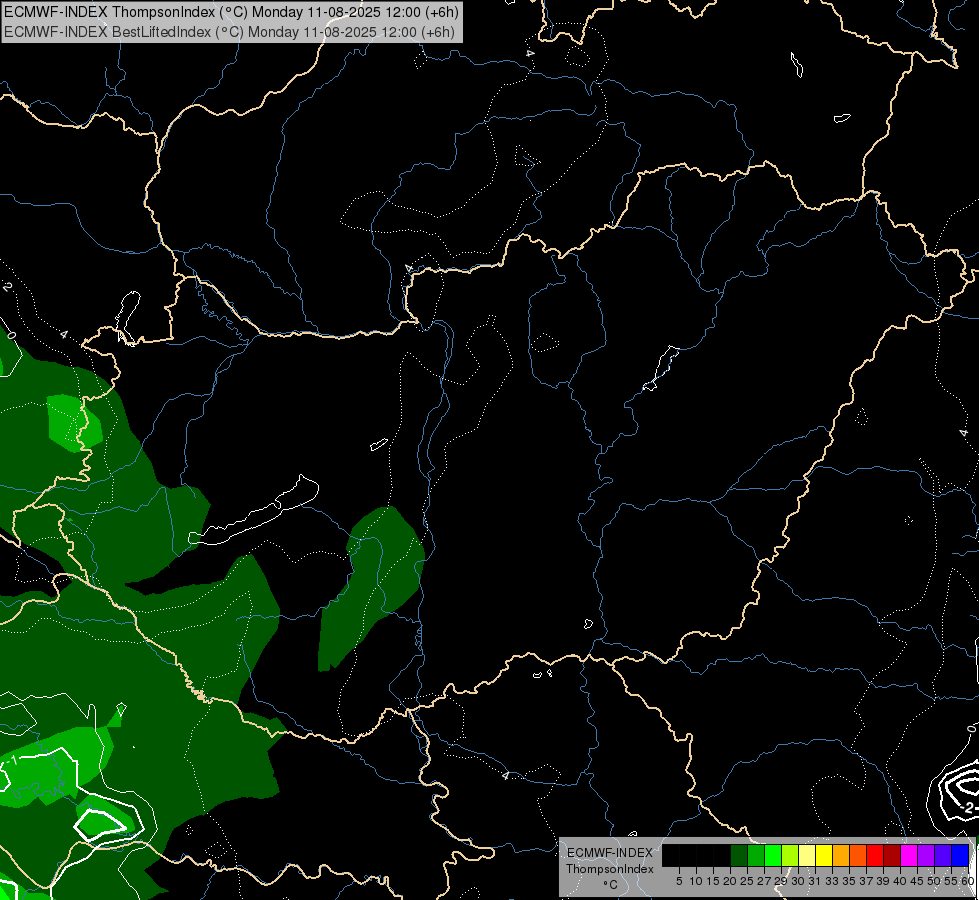Click legend tick value 29

click(781, 881)
